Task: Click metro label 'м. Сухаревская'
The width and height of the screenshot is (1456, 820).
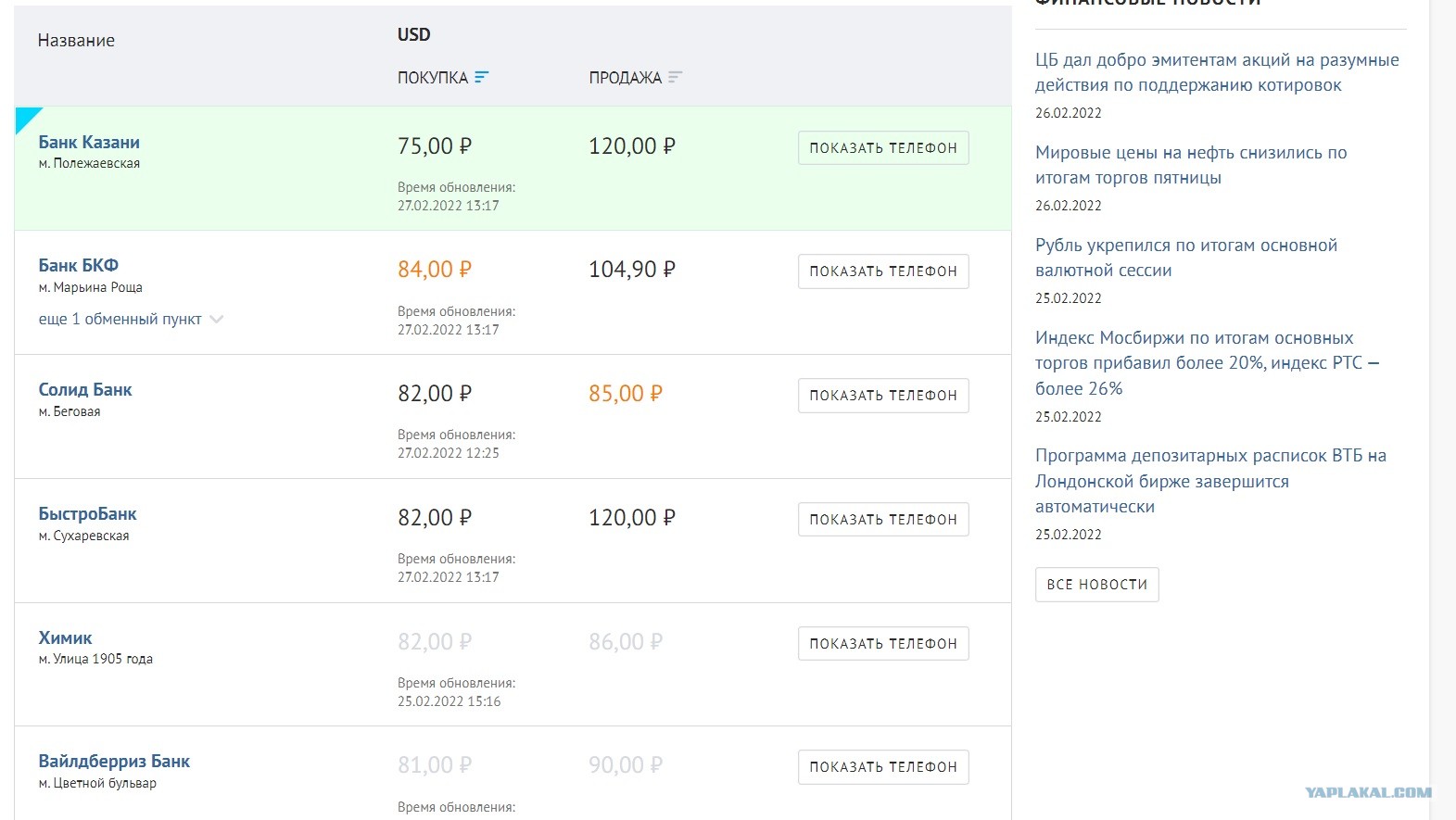Action: click(83, 536)
